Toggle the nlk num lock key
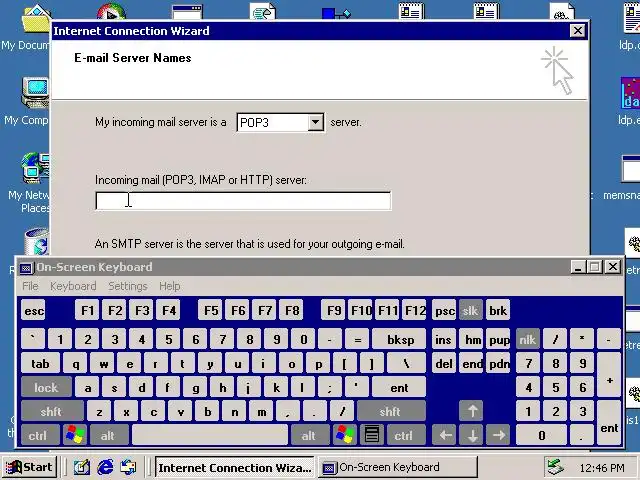The image size is (640, 480). pyautogui.click(x=528, y=339)
